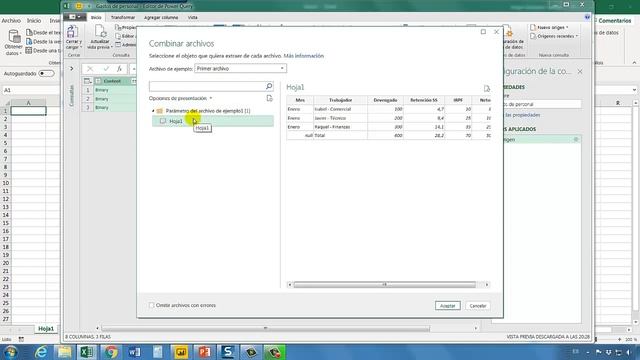
Task: Select the Hoja1 tree item
Action: [213, 121]
